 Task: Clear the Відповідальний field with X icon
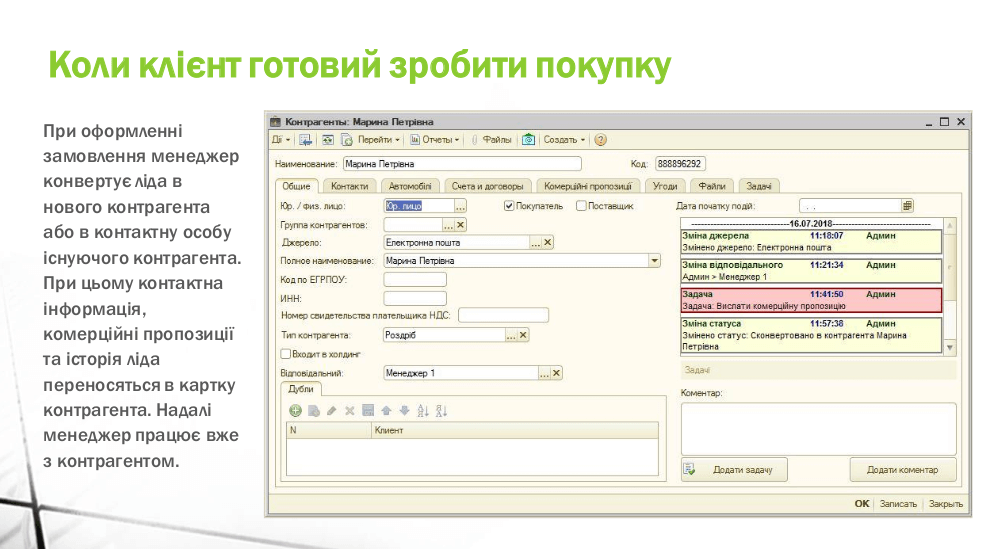point(557,373)
